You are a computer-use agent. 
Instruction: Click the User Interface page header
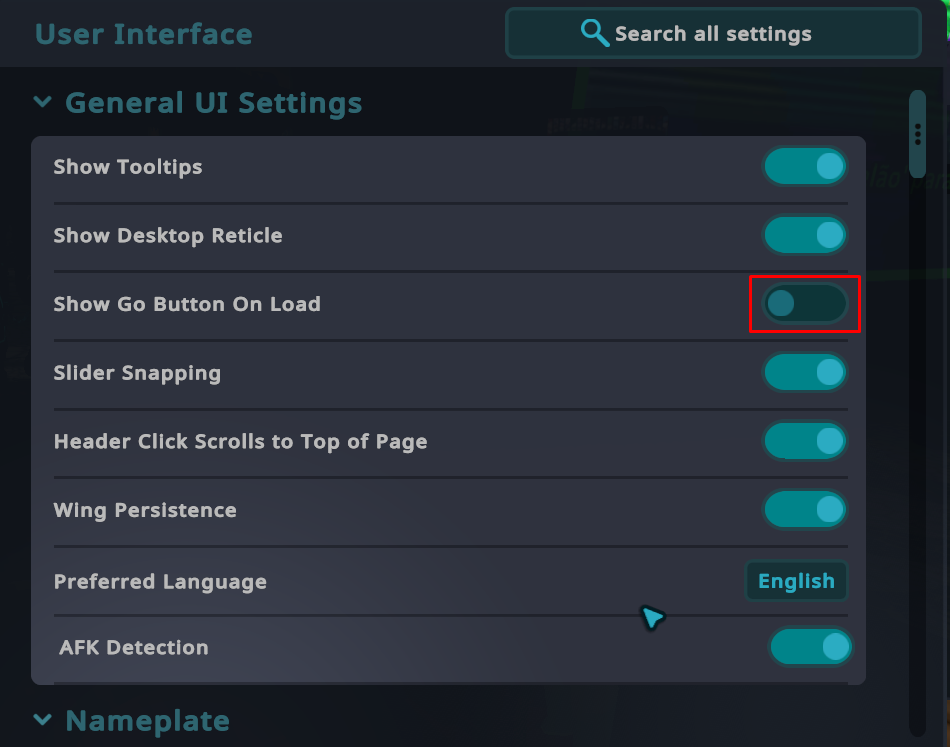click(143, 34)
